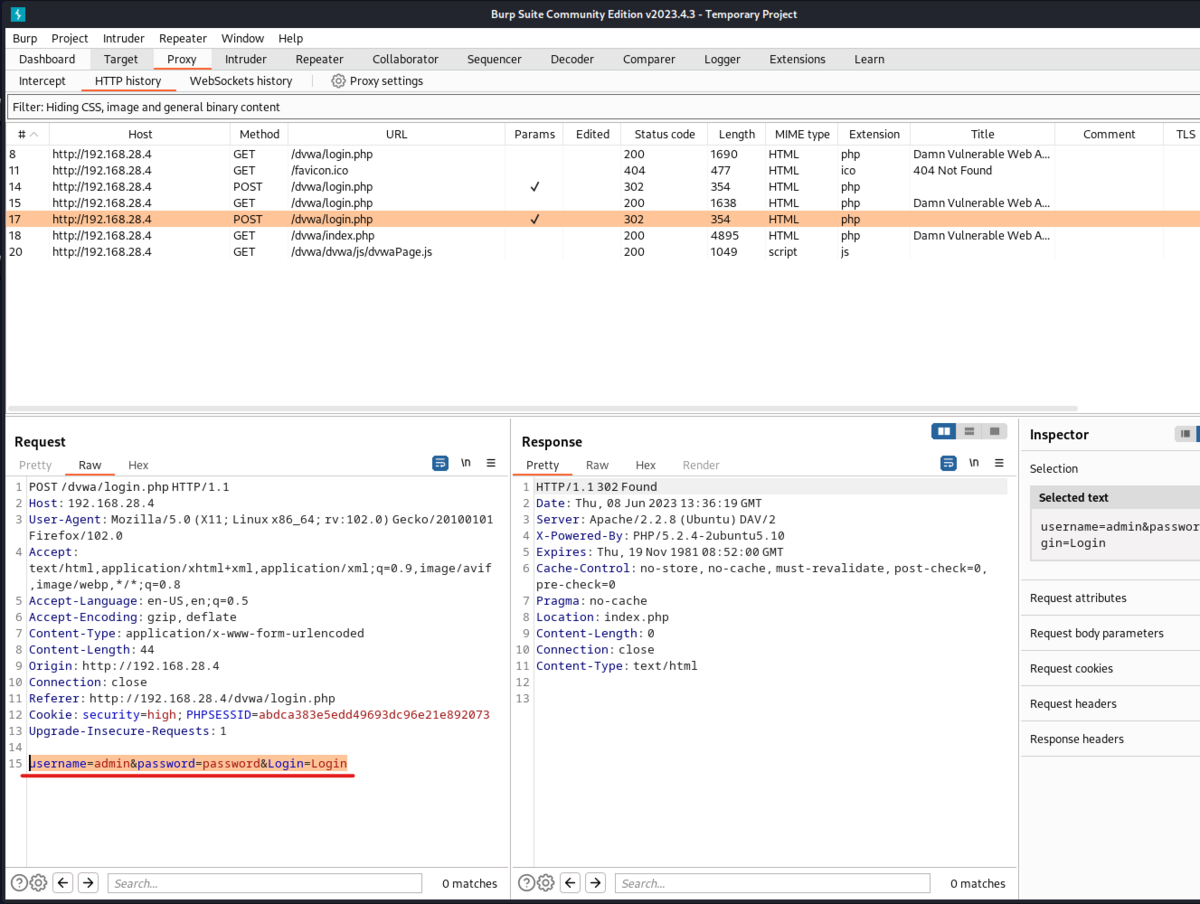This screenshot has height=904, width=1200.
Task: Select combined tabbed message layout icon
Action: click(x=994, y=431)
